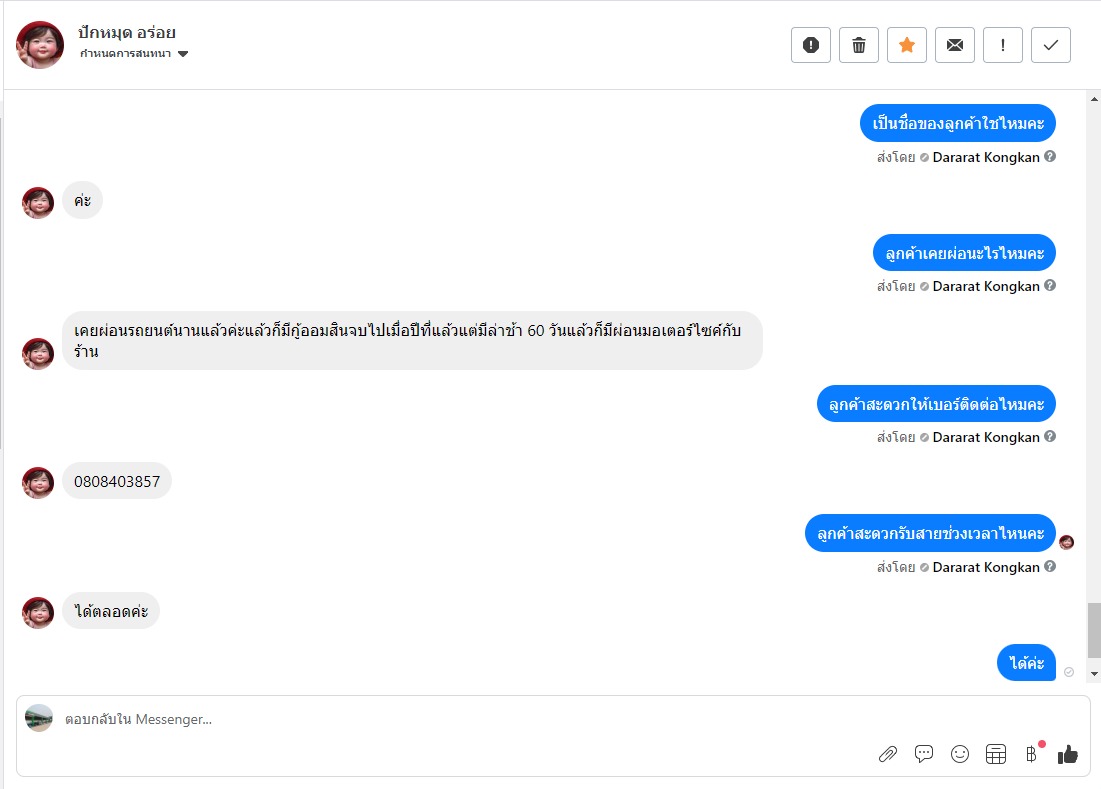Viewport: 1101px width, 789px height.
Task: Send a thumbs-up like
Action: pos(1068,754)
